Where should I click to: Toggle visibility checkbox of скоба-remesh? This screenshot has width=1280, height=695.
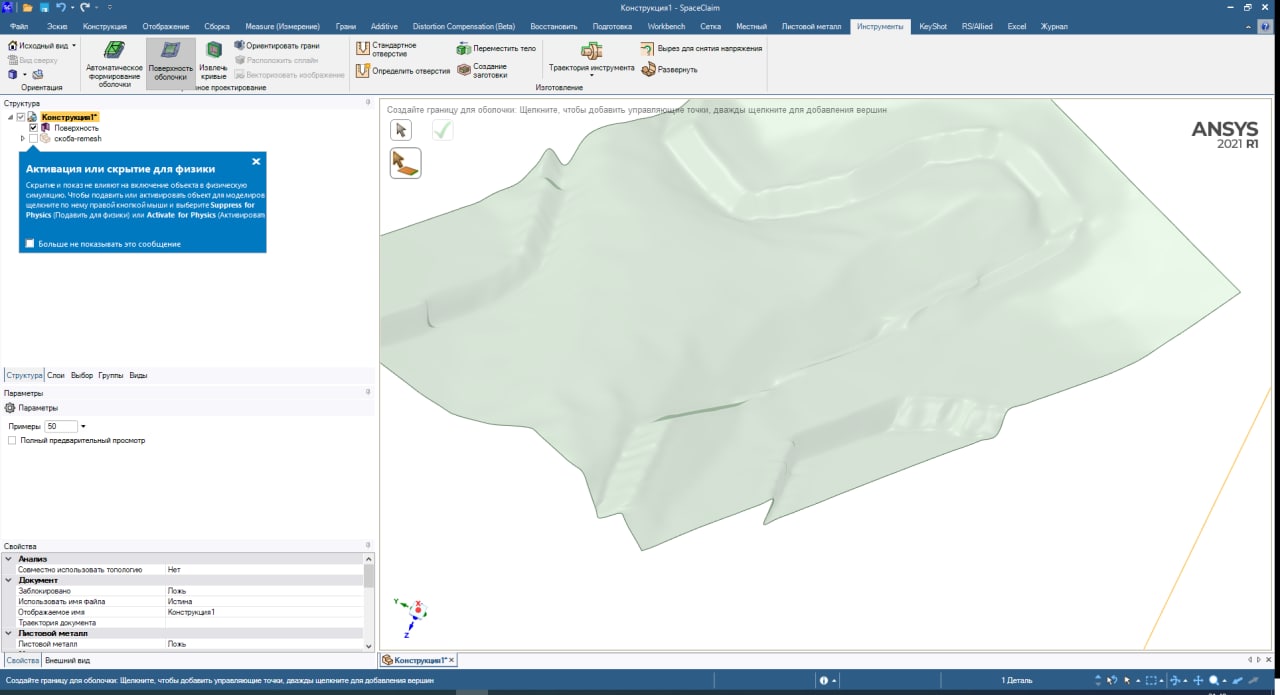click(x=33, y=139)
